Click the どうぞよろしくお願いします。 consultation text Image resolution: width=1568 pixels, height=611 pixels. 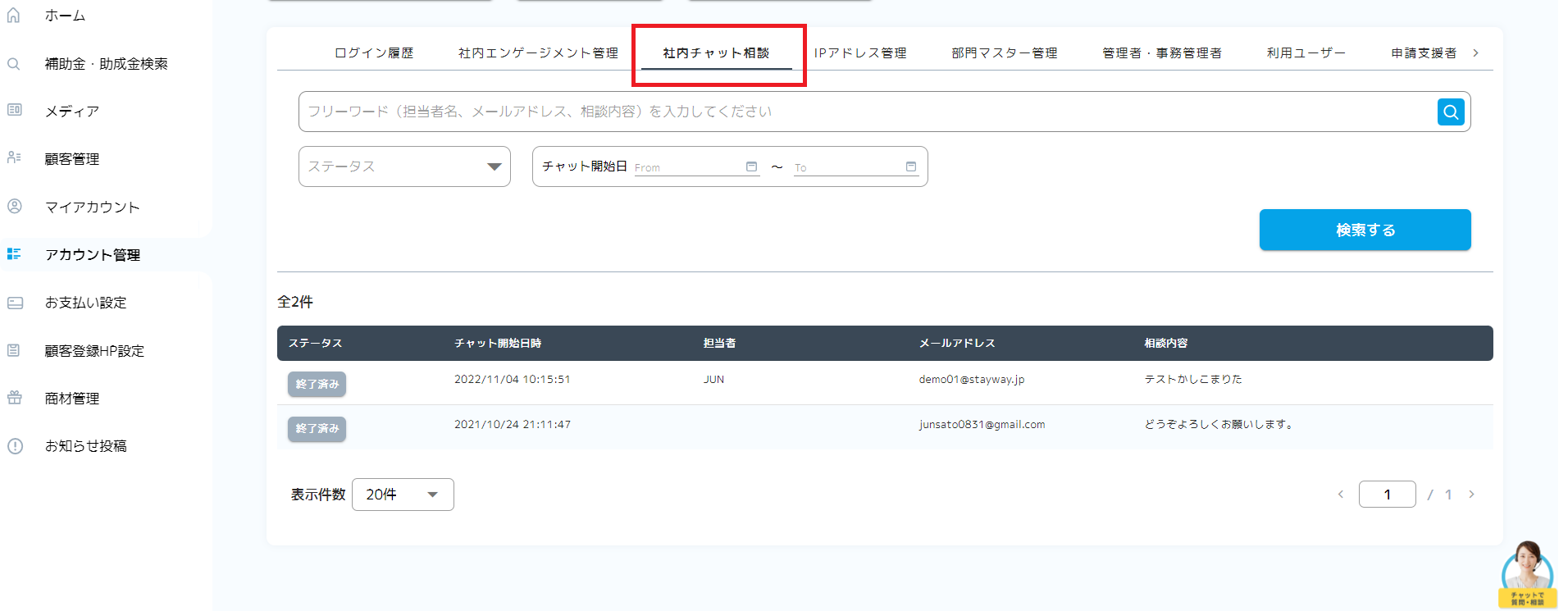click(x=1219, y=424)
